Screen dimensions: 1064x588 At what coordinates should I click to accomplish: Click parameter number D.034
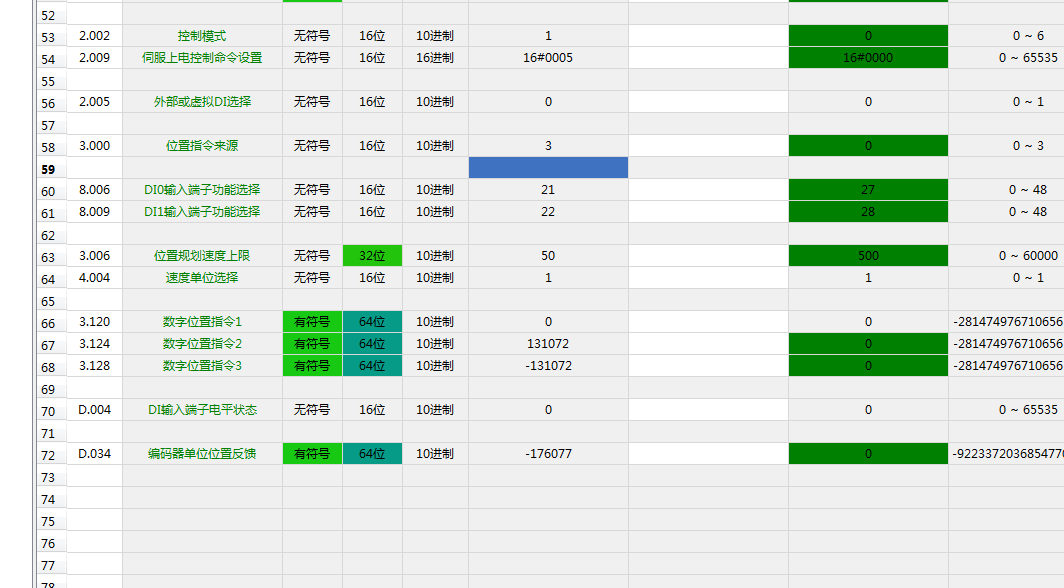pyautogui.click(x=94, y=454)
